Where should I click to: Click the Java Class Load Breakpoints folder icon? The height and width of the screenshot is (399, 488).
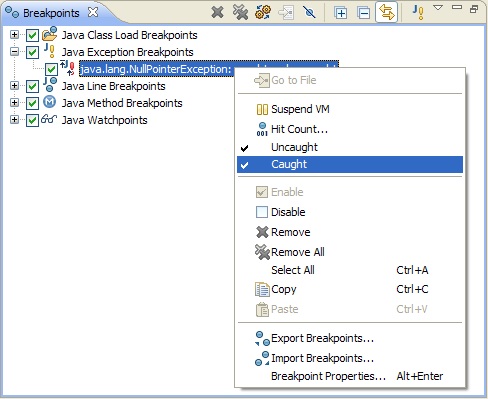click(50, 34)
